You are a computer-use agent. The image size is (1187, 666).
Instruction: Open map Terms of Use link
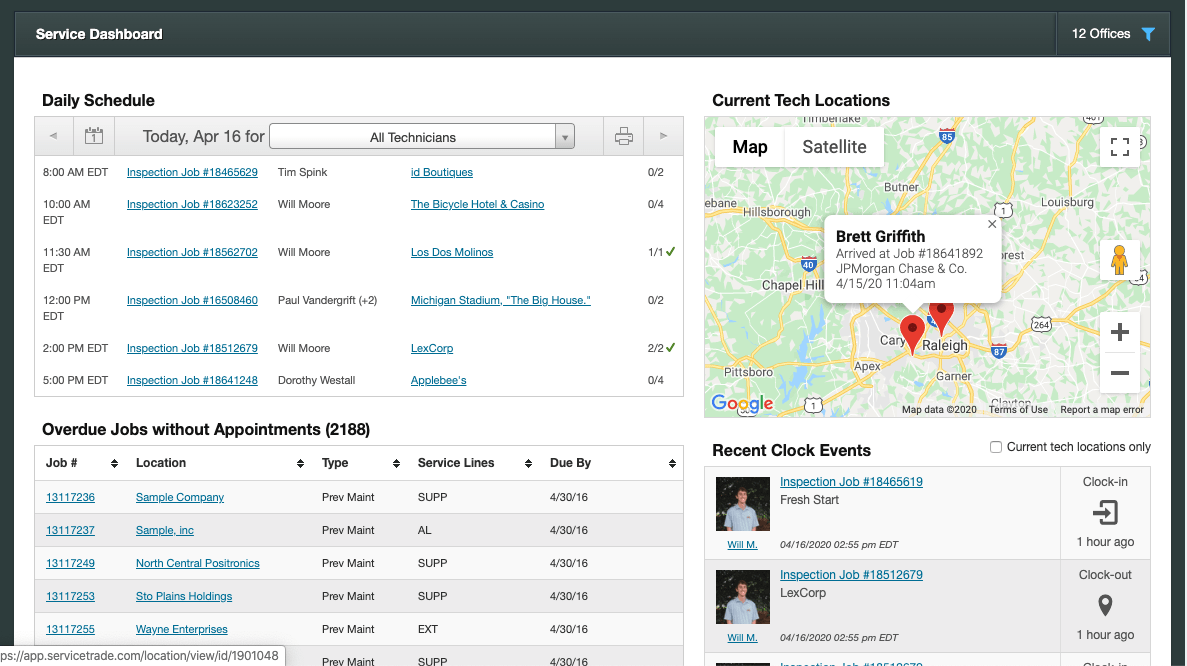1018,409
